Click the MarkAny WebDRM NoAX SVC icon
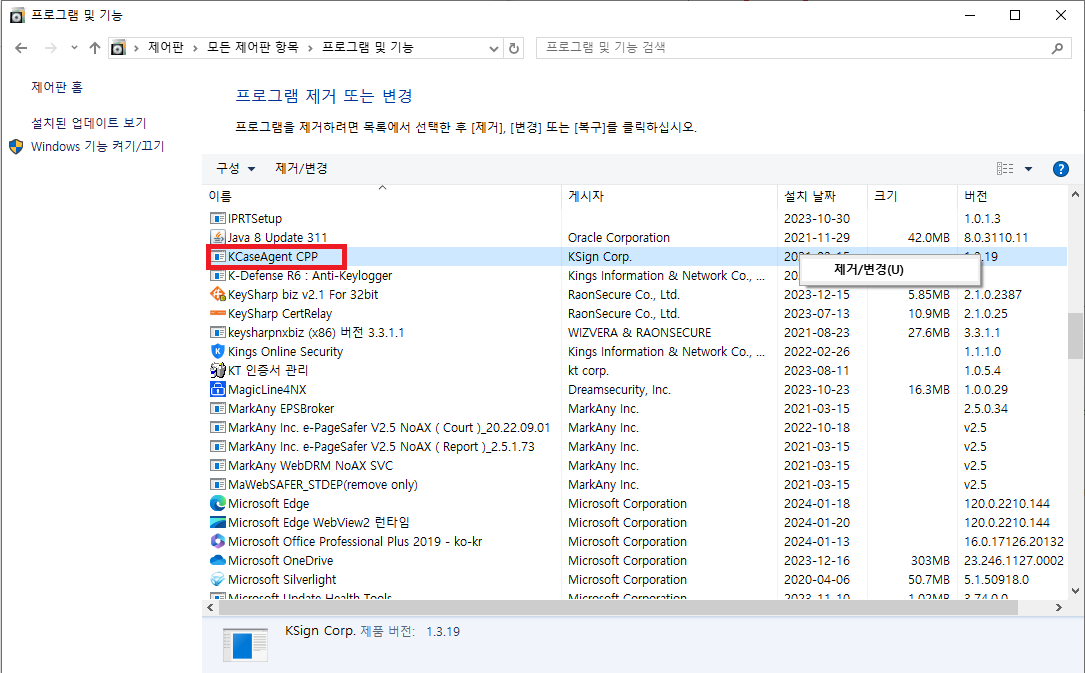Screen dimensions: 1085x673 click(x=218, y=465)
